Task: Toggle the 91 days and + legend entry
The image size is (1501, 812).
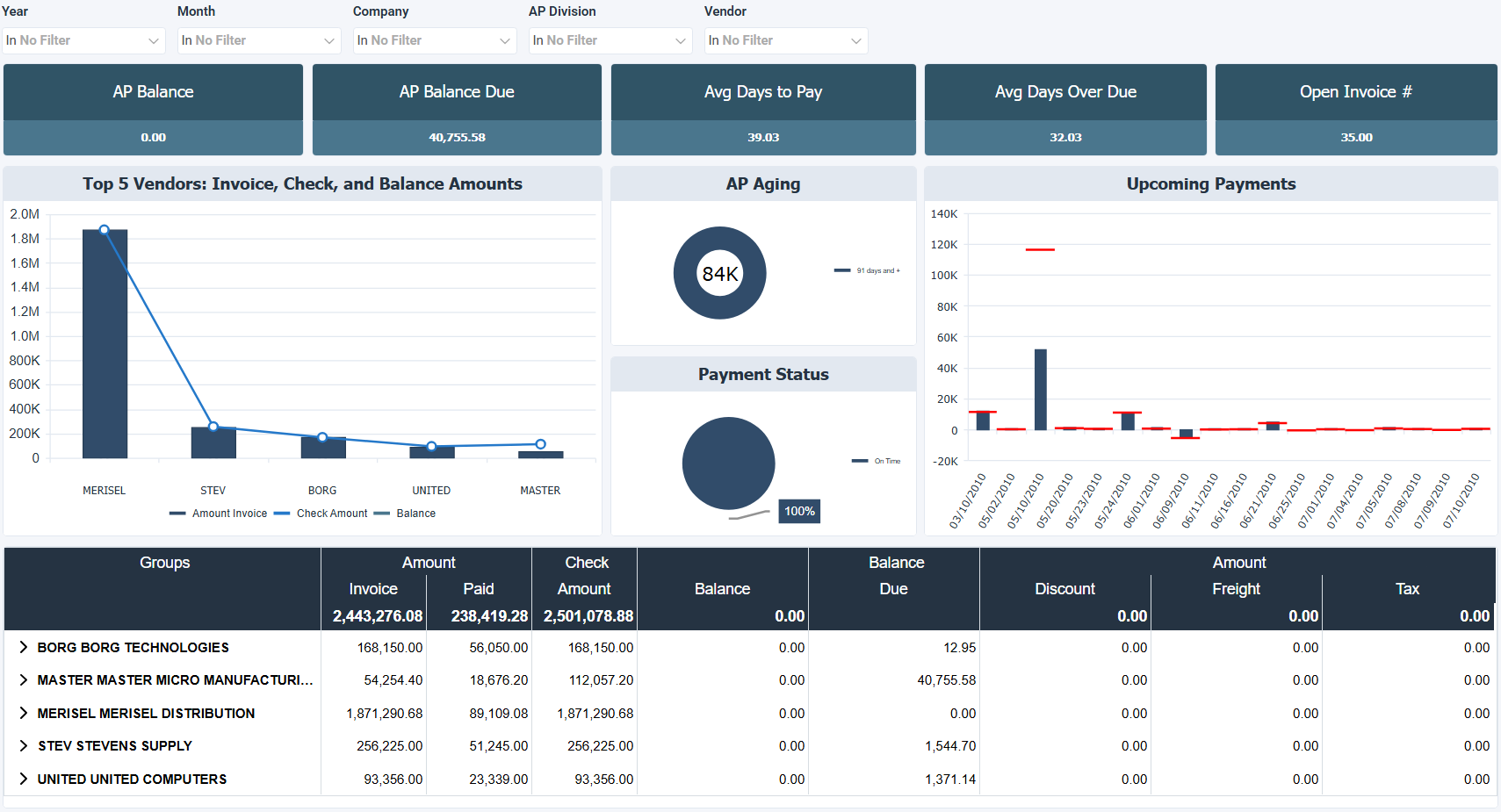Action: [867, 270]
